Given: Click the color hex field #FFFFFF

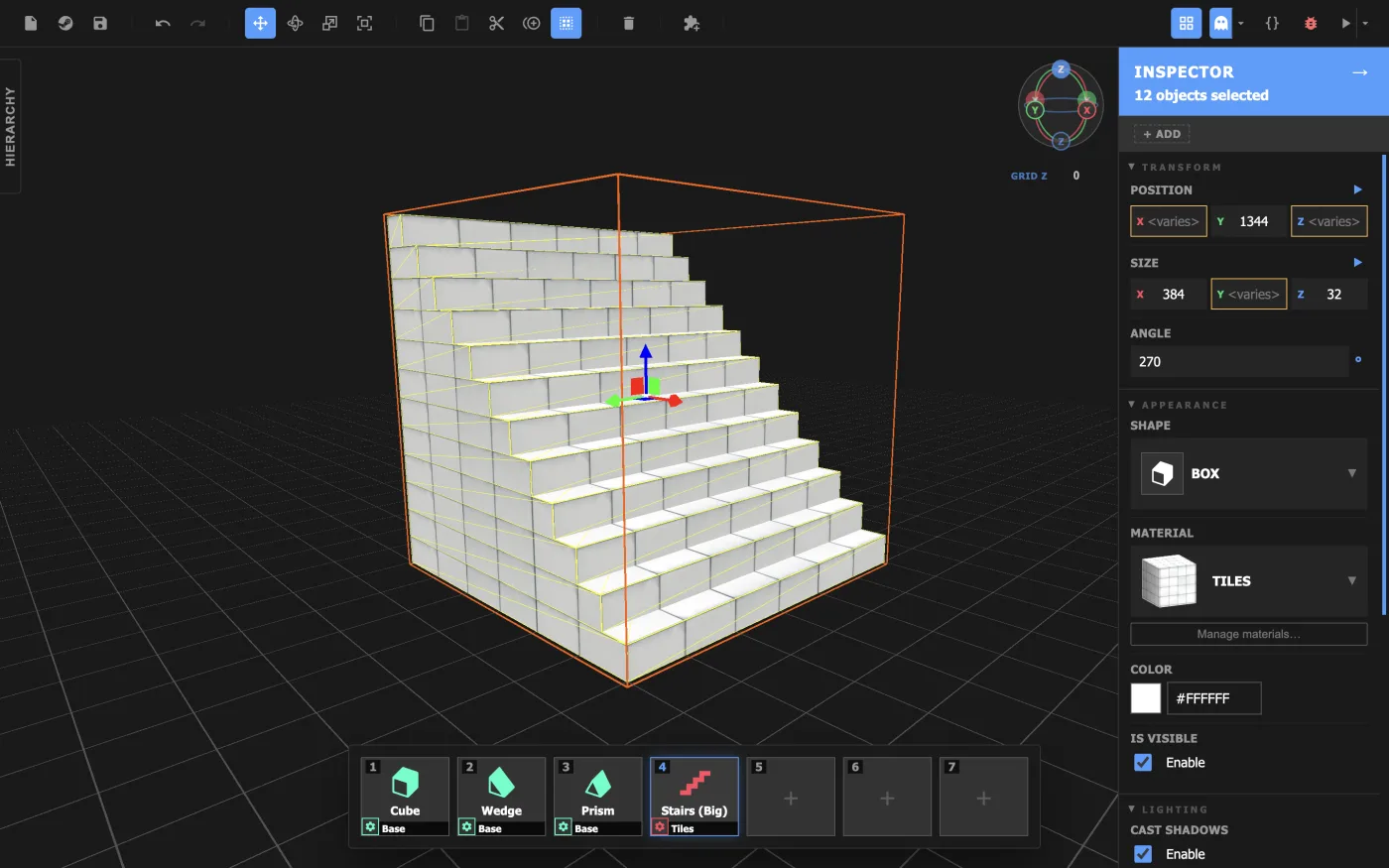Looking at the screenshot, I should point(1214,698).
